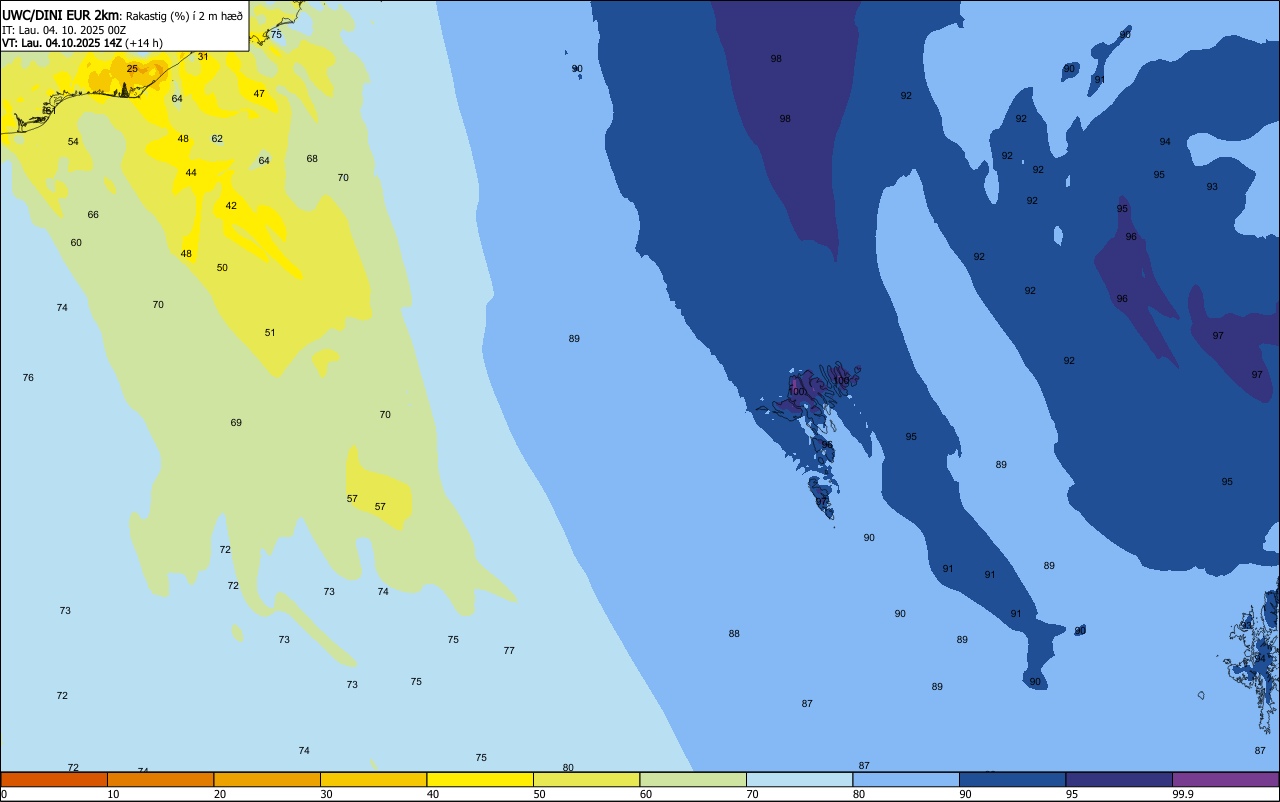1280x802 pixels.
Task: Click the legend tick label '10'
Action: coord(113,794)
